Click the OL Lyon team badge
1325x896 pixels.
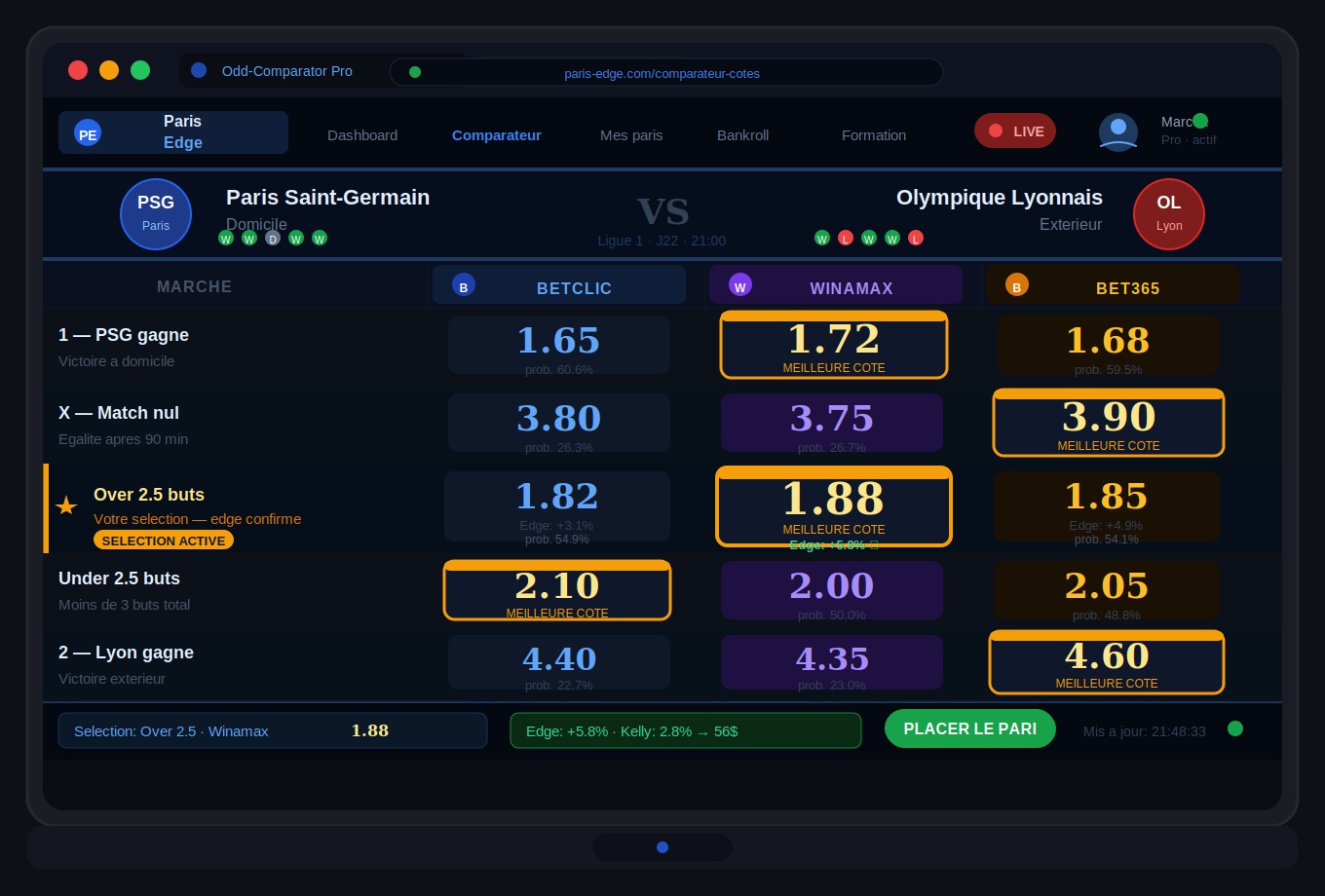point(1169,214)
